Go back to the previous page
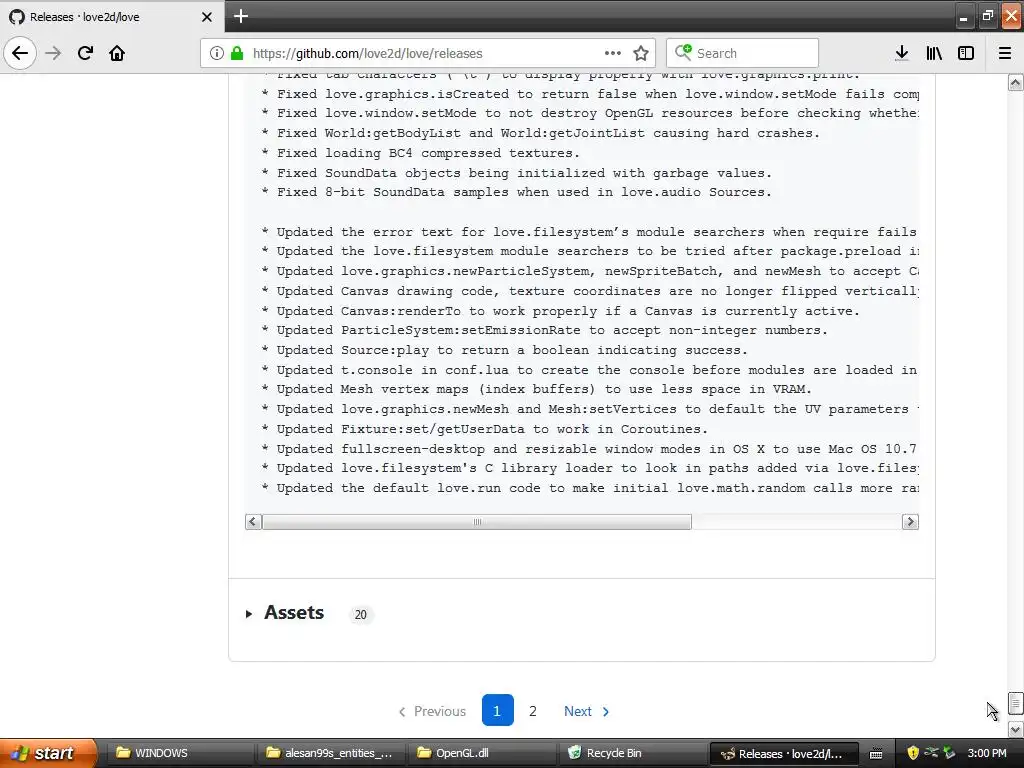1024x768 pixels. pos(20,53)
